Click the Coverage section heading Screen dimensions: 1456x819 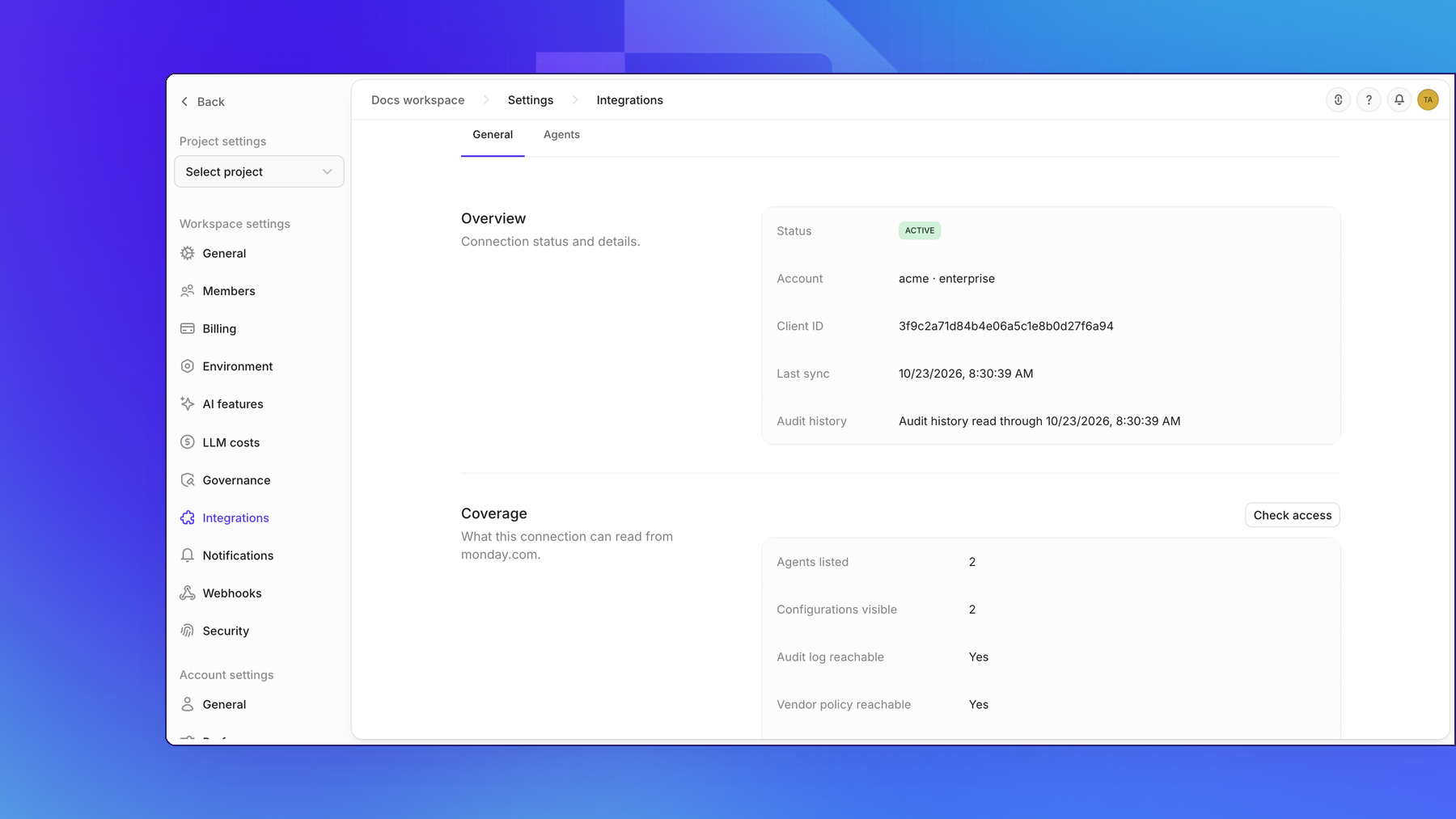494,513
